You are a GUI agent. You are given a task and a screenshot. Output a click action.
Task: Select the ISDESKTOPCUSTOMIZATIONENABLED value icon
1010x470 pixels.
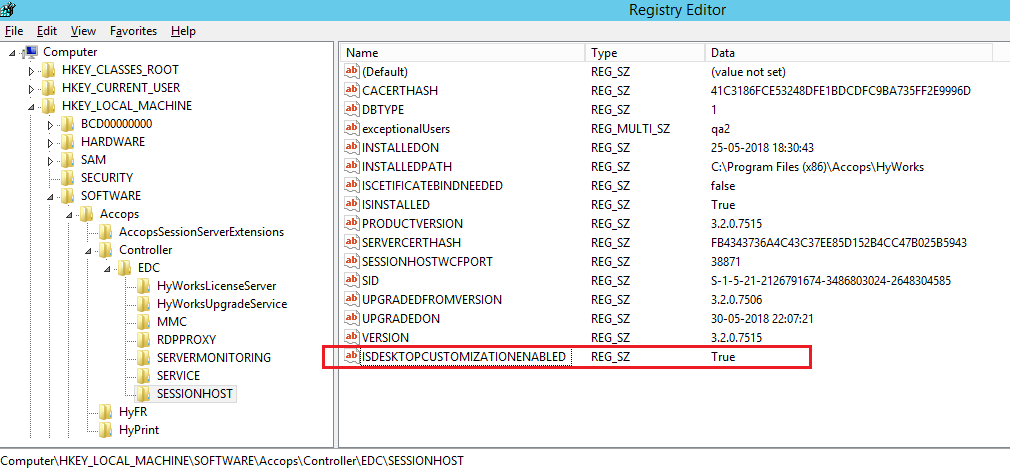click(x=351, y=357)
